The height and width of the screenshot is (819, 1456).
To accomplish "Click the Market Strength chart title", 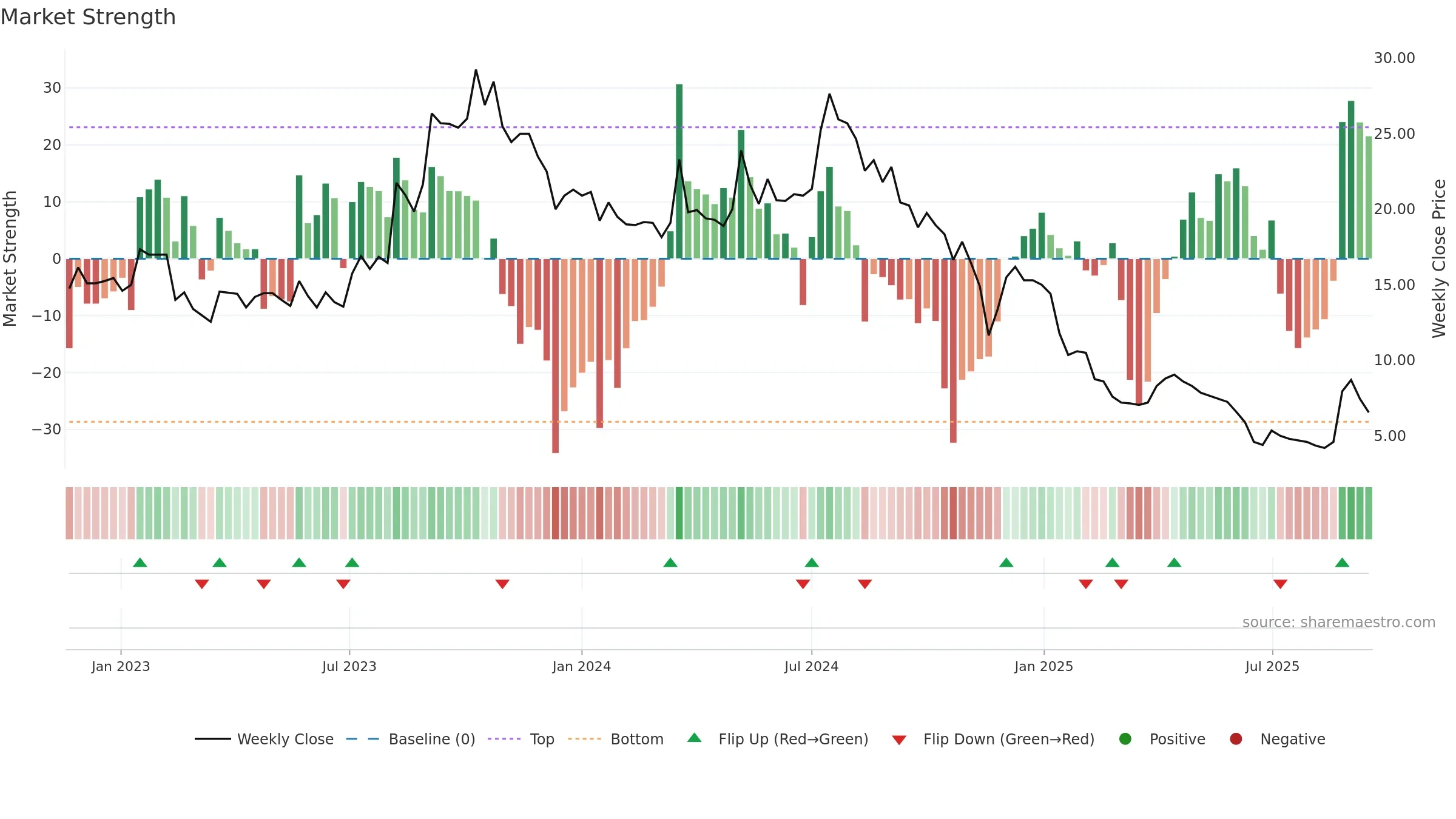I will click(x=88, y=17).
